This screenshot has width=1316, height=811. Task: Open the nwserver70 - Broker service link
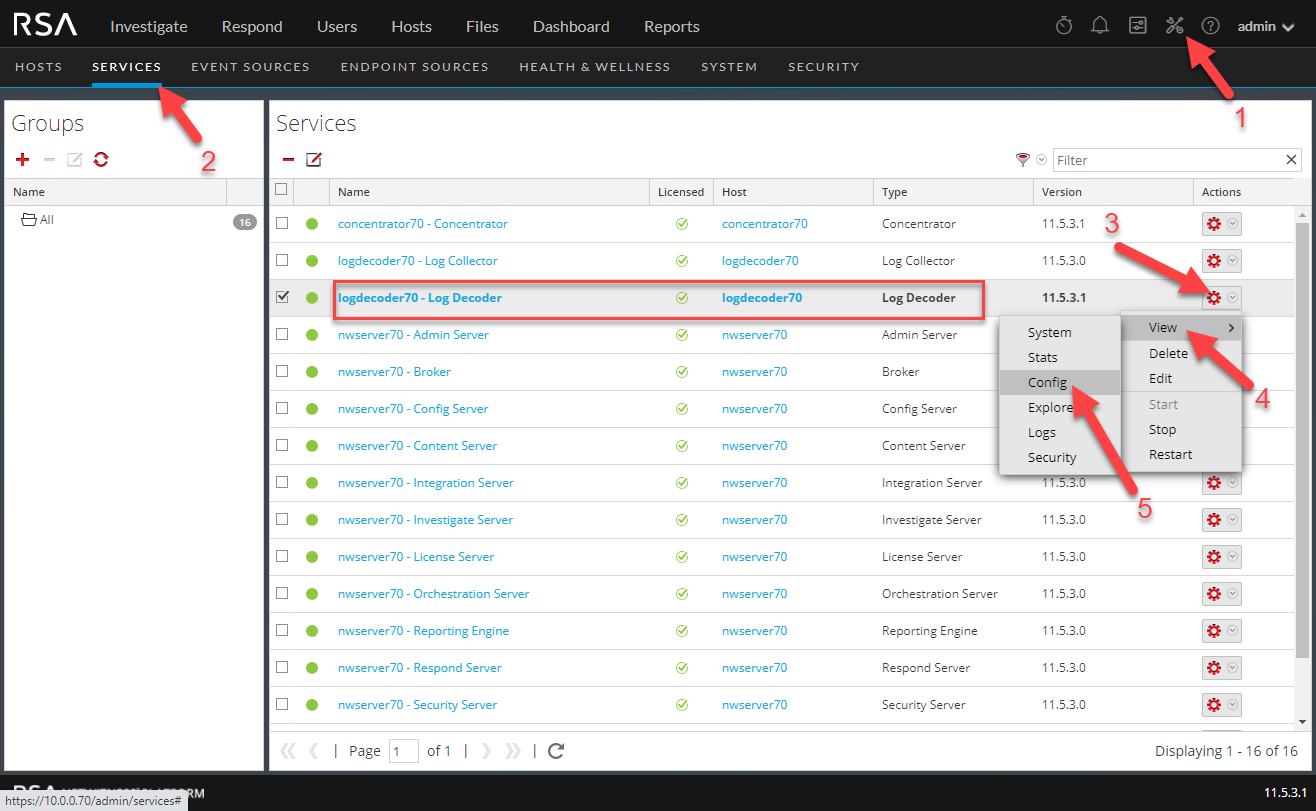(394, 371)
